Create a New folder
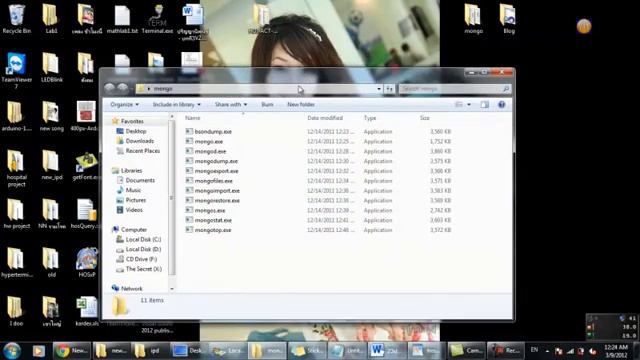 [x=301, y=104]
